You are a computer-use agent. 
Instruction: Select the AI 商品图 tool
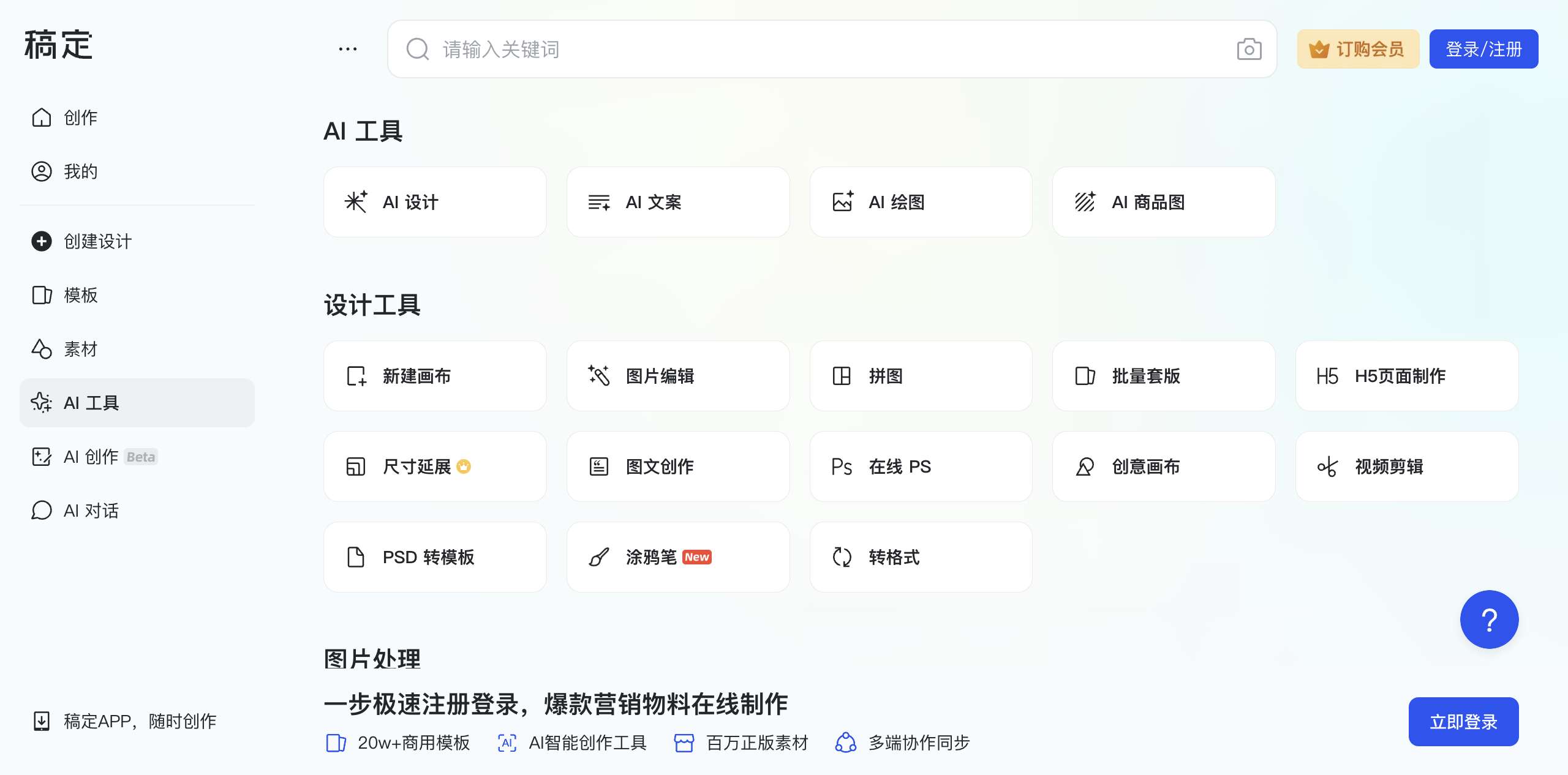pos(1163,202)
